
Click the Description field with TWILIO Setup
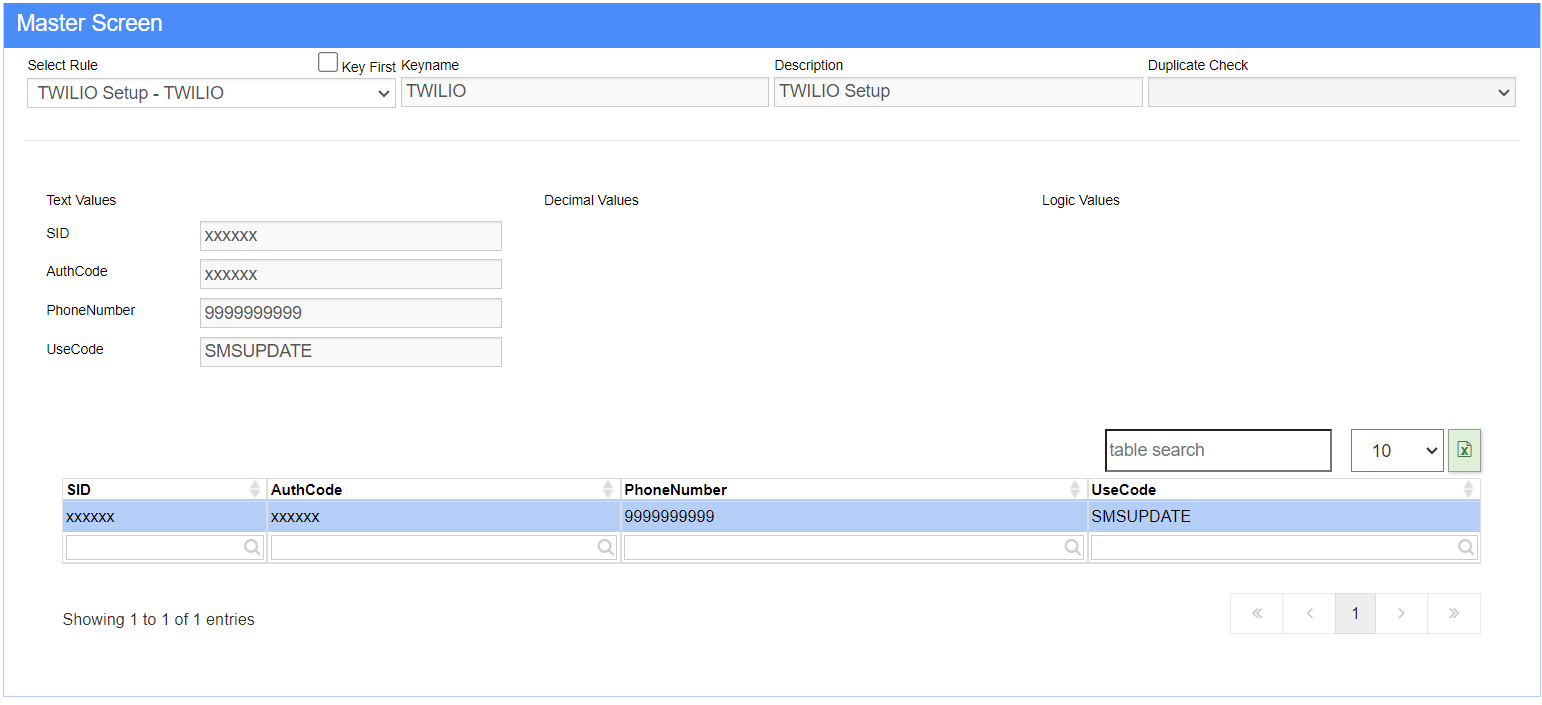(958, 92)
